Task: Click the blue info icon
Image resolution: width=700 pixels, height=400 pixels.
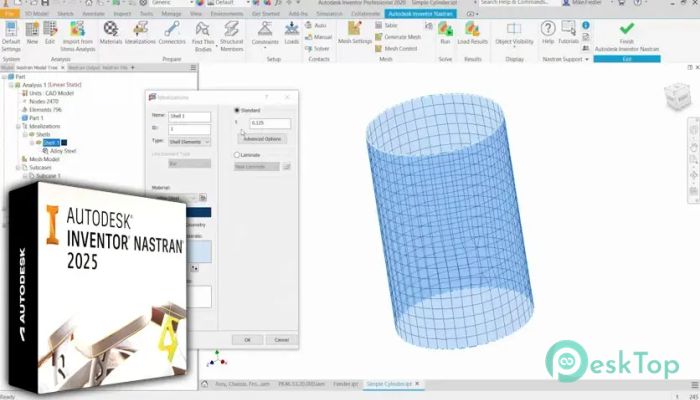Action: coord(586,25)
